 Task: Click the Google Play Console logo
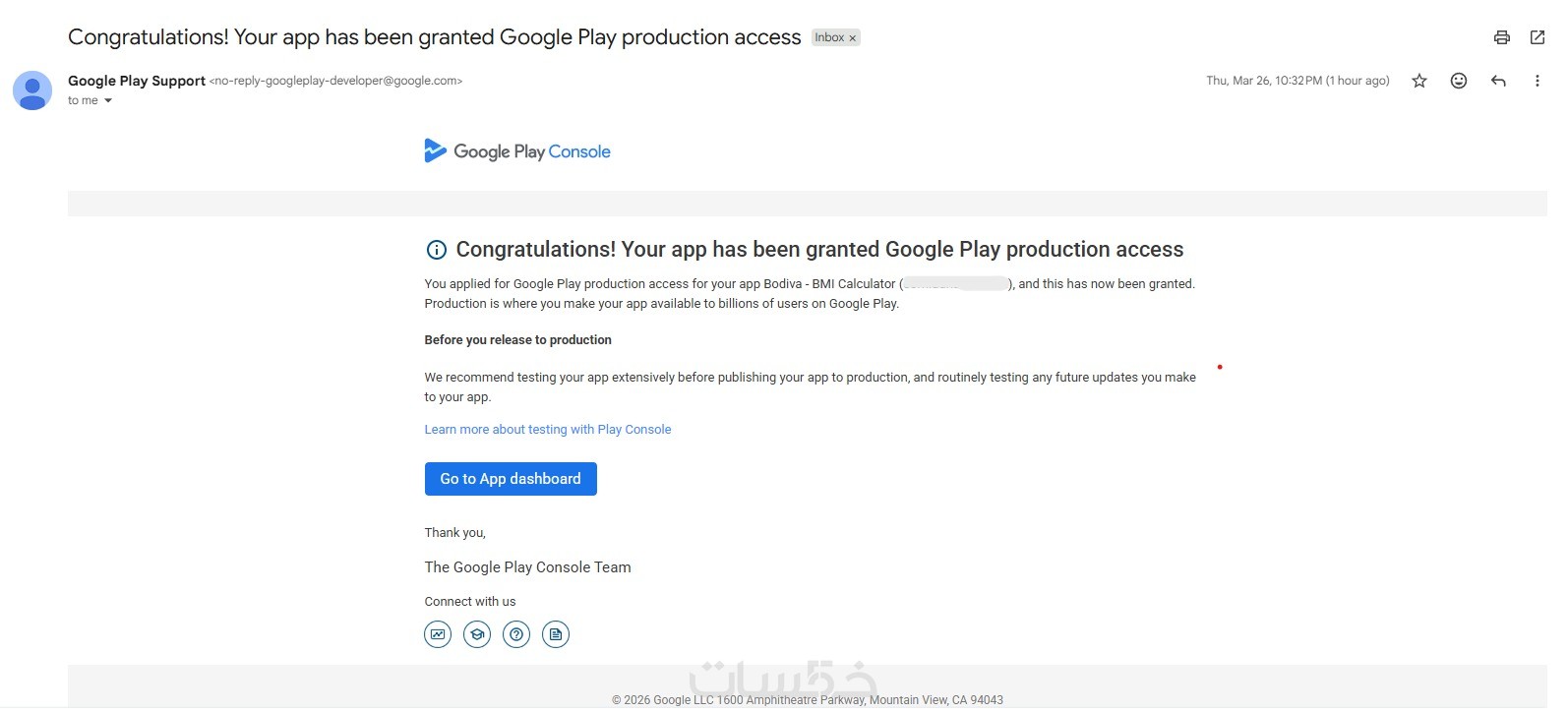517,151
